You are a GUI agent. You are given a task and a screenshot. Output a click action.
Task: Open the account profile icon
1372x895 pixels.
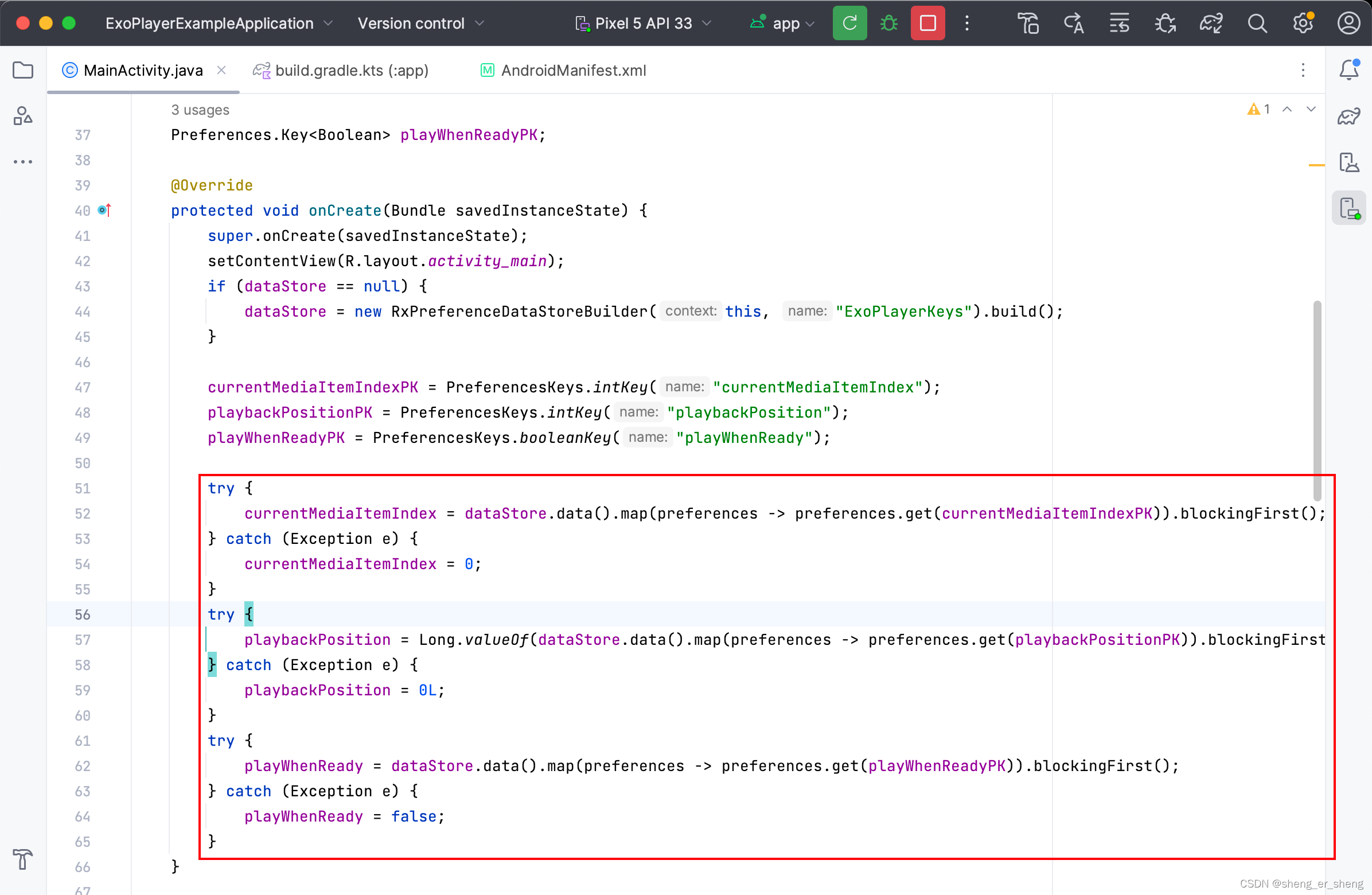(1348, 23)
